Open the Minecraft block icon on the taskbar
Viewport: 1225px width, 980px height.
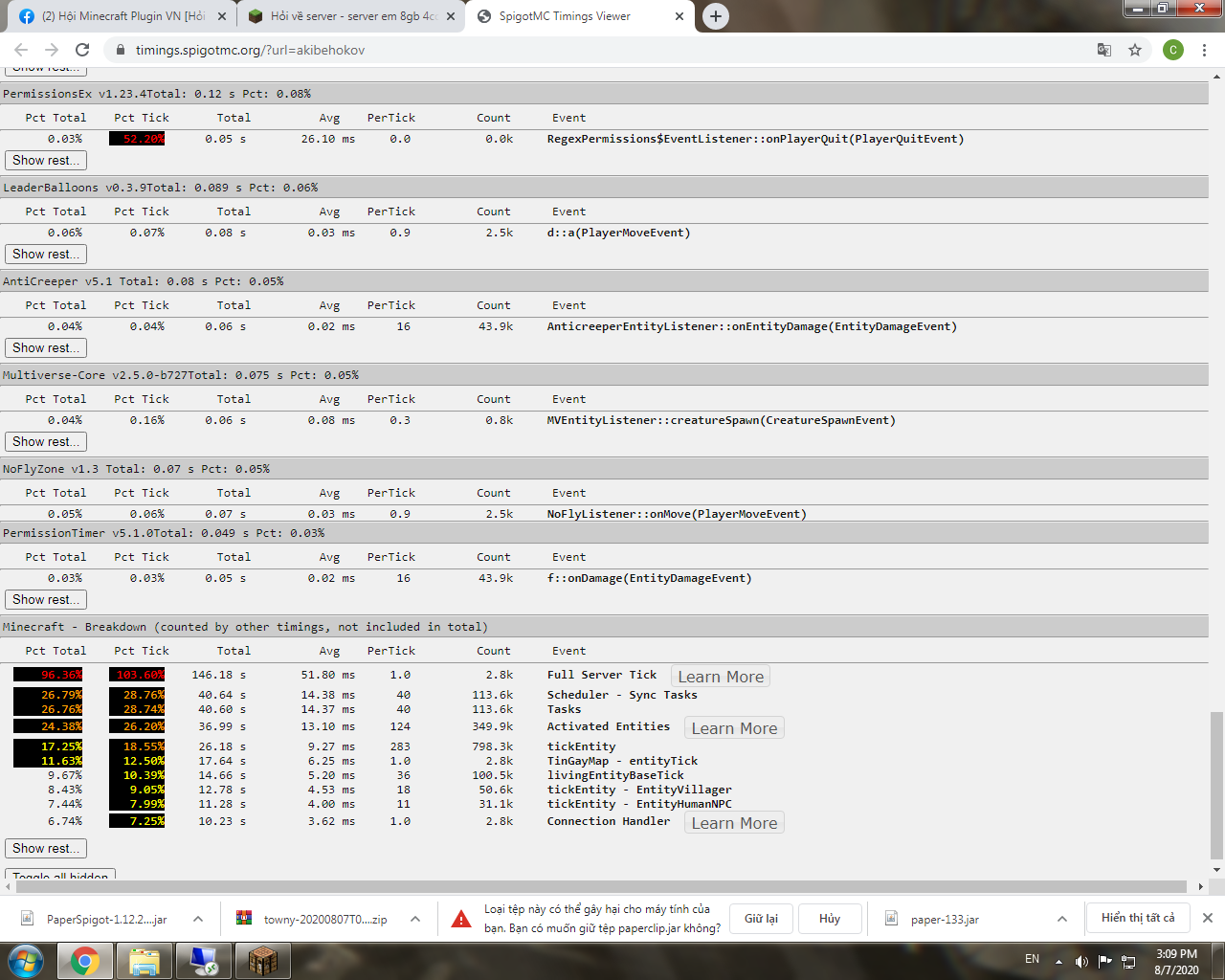point(263,961)
